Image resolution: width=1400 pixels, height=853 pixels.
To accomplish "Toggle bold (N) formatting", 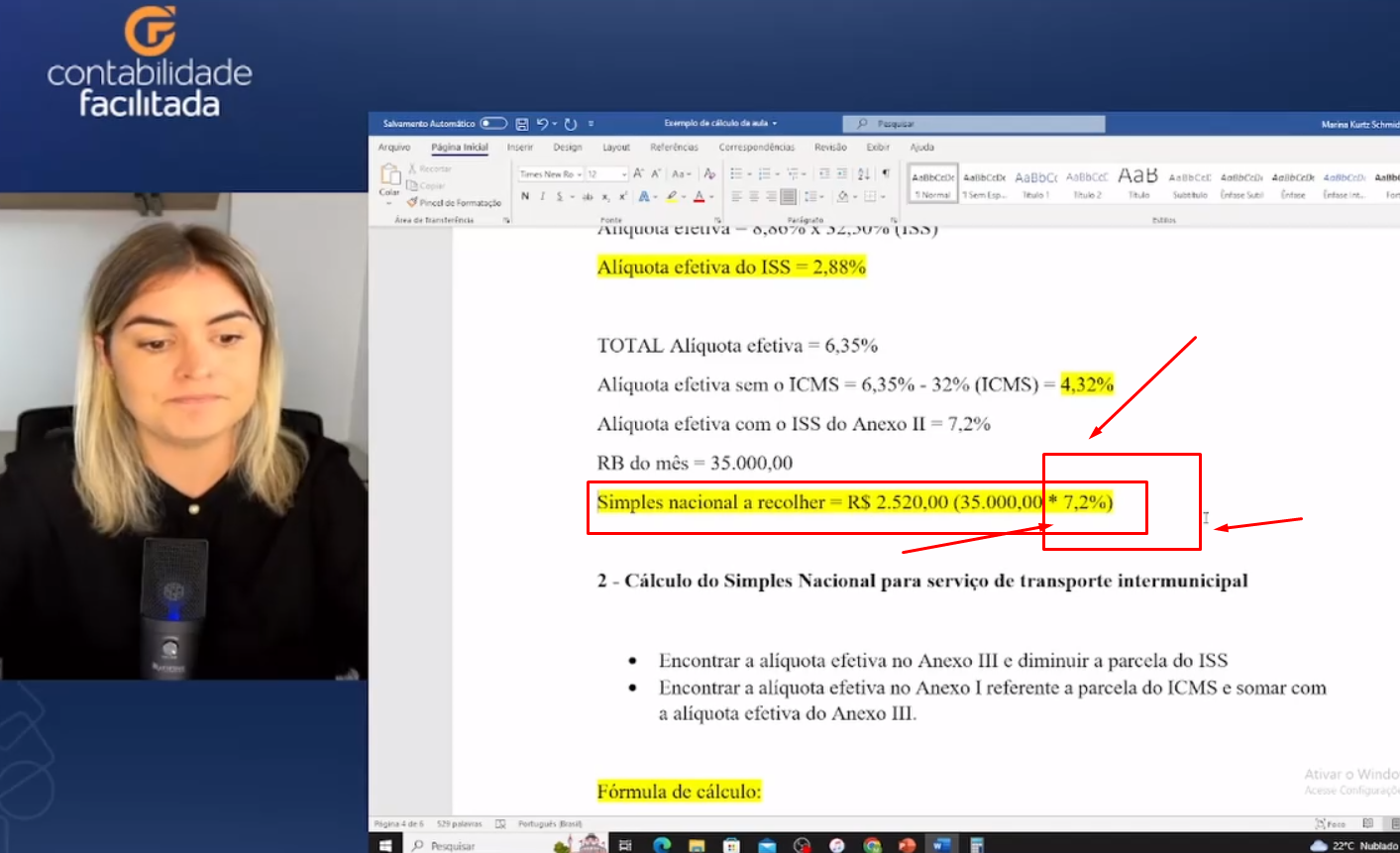I will coord(525,196).
